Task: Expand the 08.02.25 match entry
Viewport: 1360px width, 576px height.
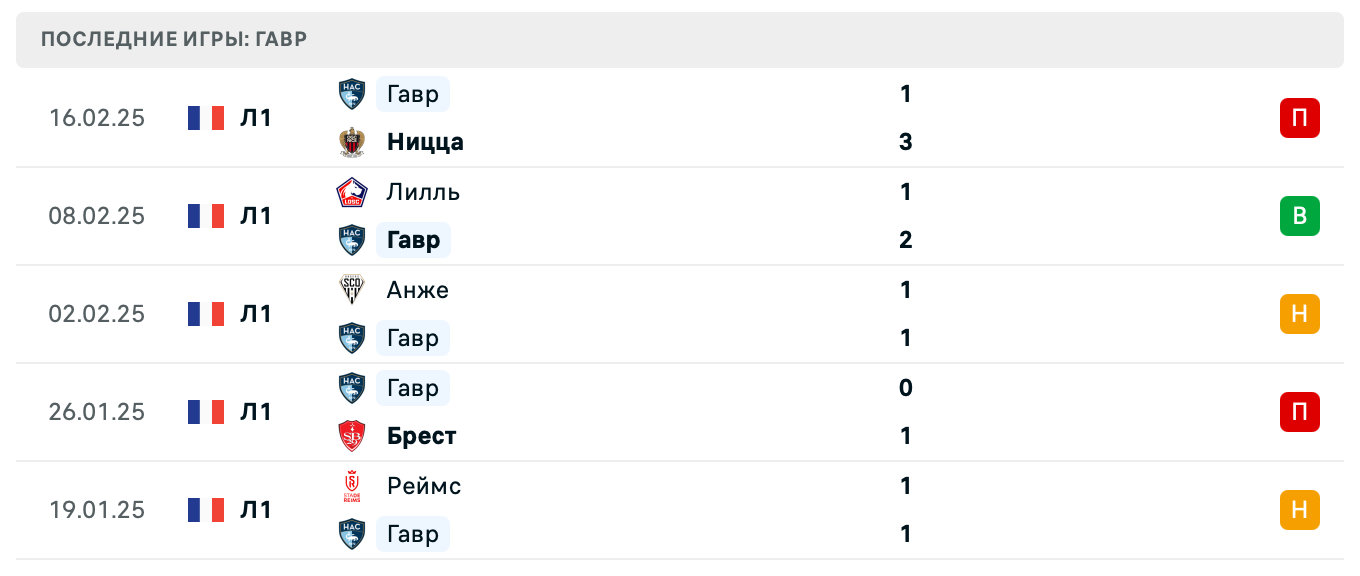Action: pyautogui.click(x=680, y=216)
